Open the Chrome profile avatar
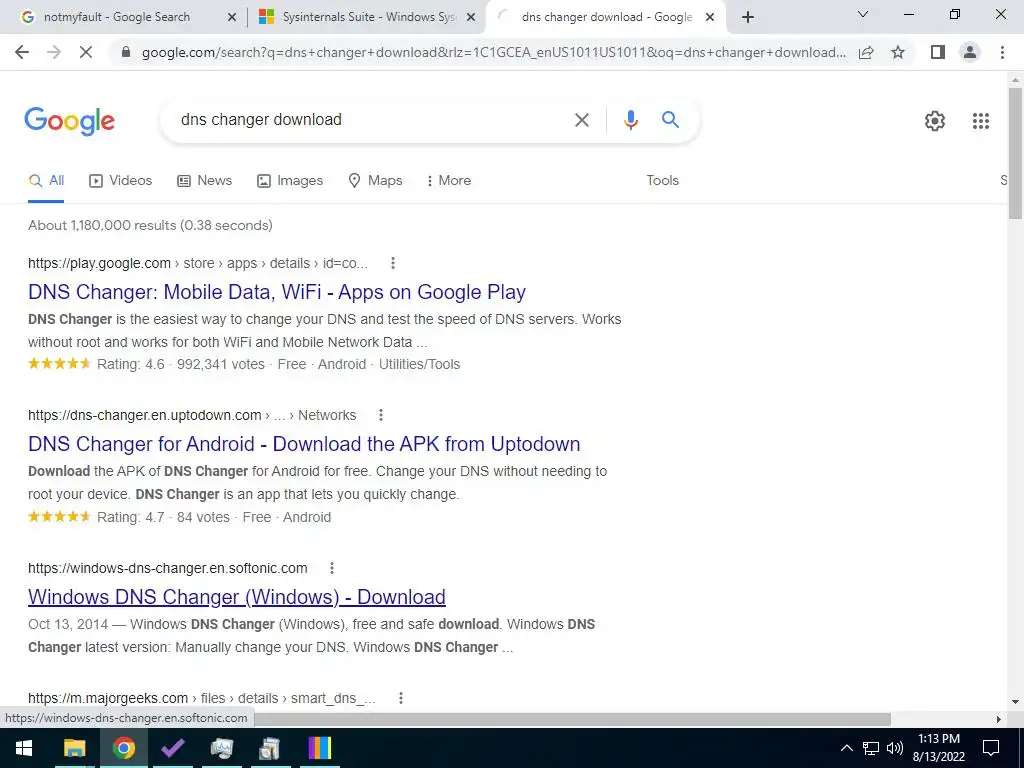The height and width of the screenshot is (768, 1024). pos(970,52)
